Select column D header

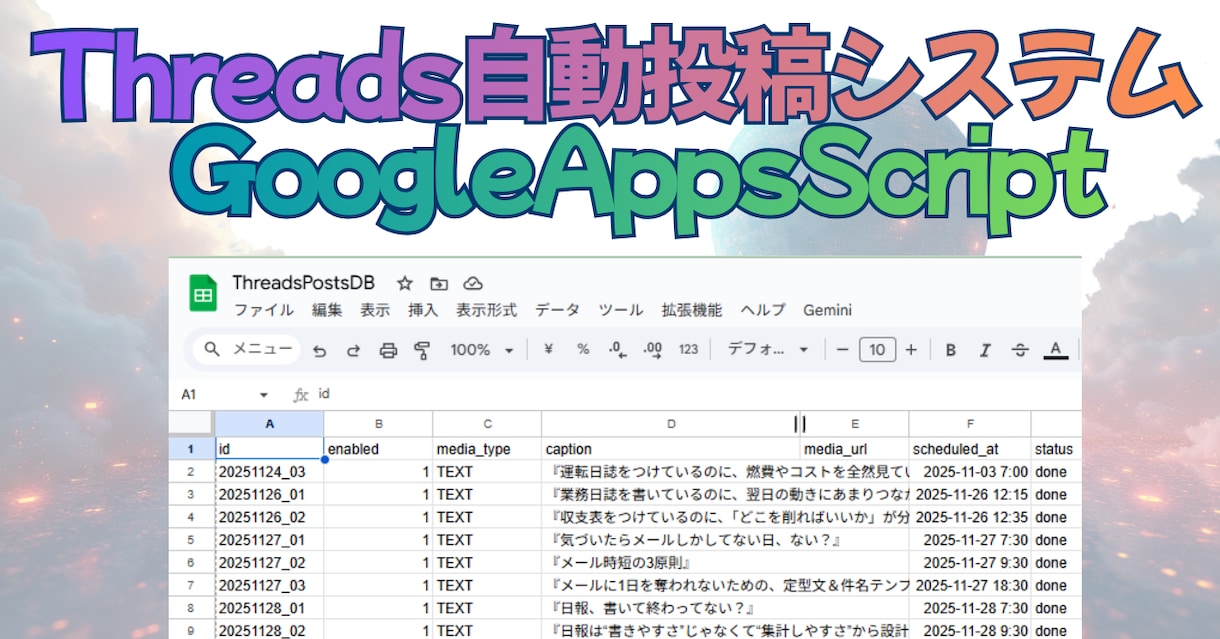pos(671,423)
